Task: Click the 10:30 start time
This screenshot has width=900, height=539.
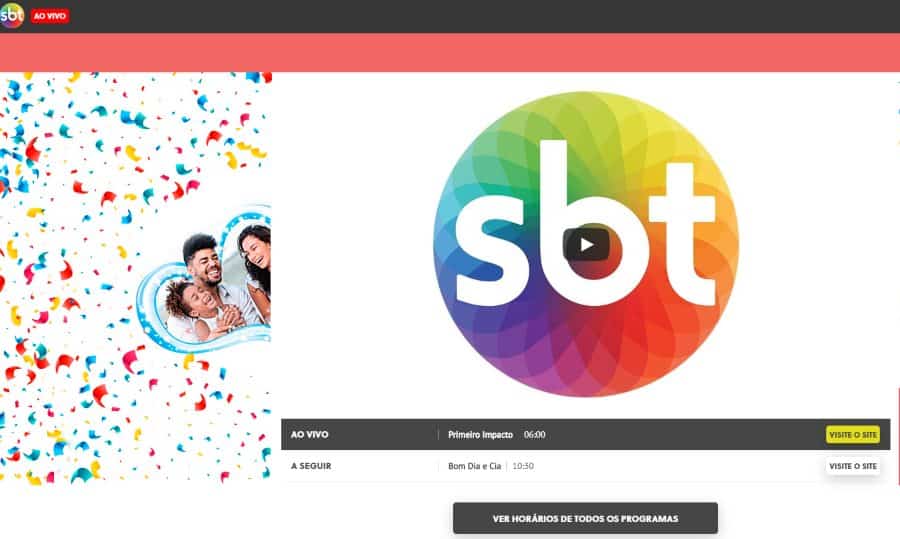Action: pyautogui.click(x=523, y=466)
